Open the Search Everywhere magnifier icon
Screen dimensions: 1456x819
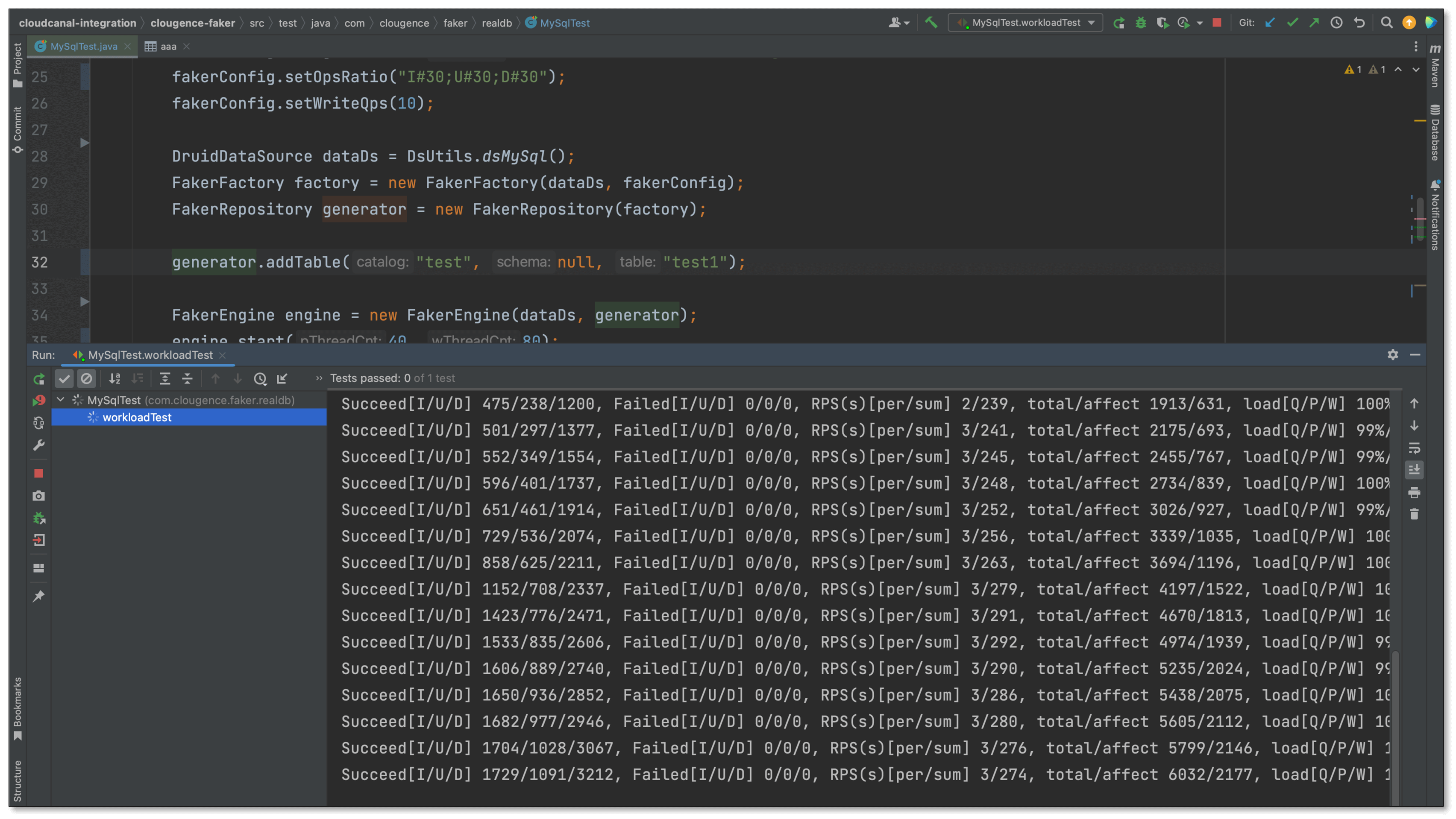tap(1386, 23)
